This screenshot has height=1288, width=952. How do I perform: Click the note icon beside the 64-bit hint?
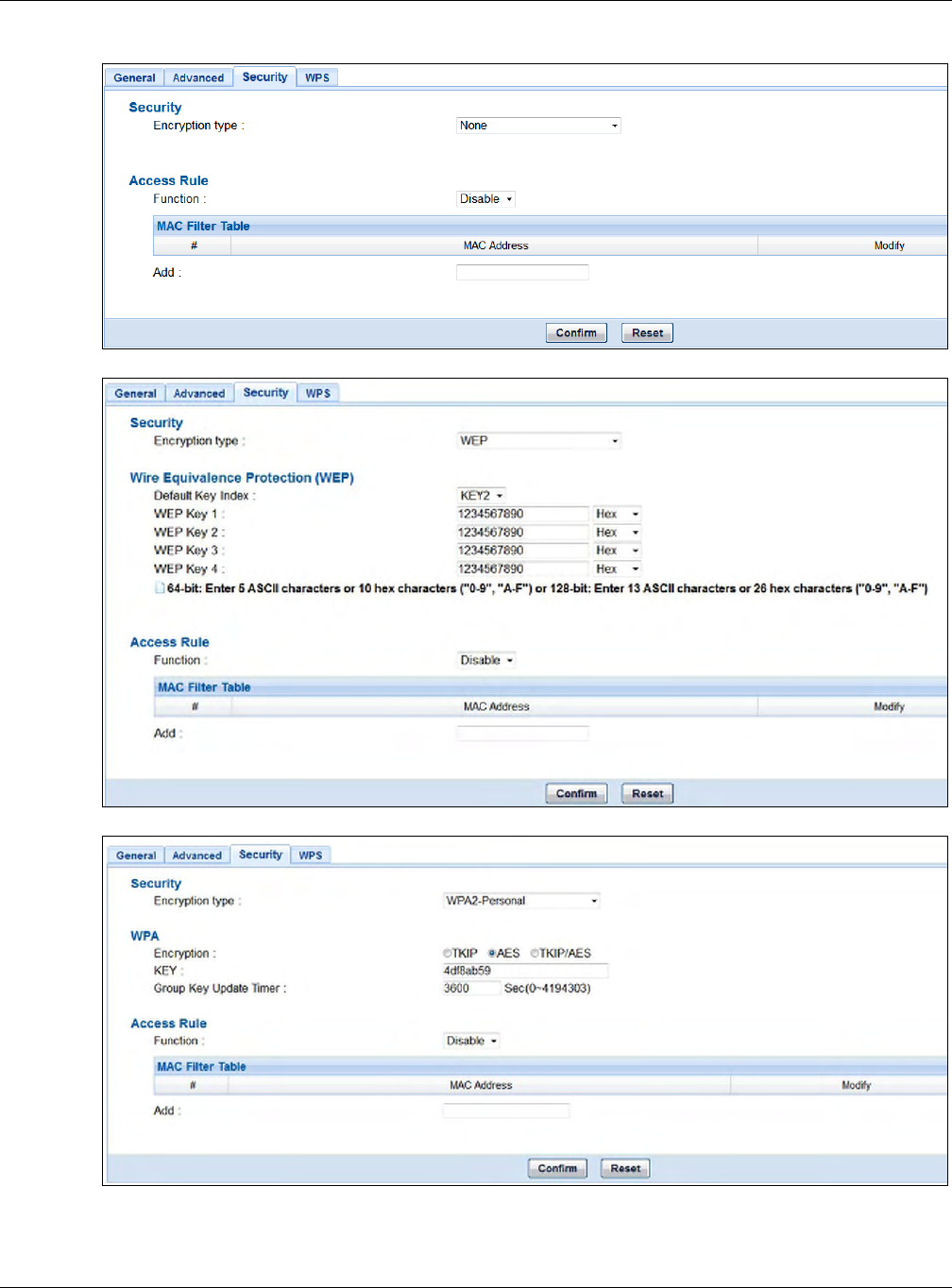[x=160, y=588]
